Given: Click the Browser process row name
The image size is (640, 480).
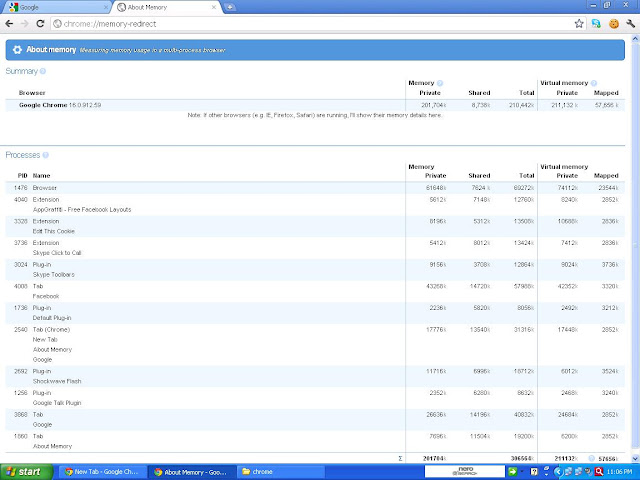Looking at the screenshot, I should pos(44,188).
